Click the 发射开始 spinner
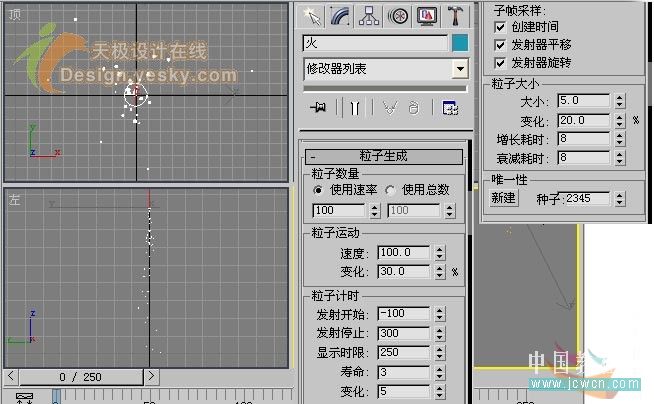Viewport: 654px width, 404px height. click(x=440, y=314)
